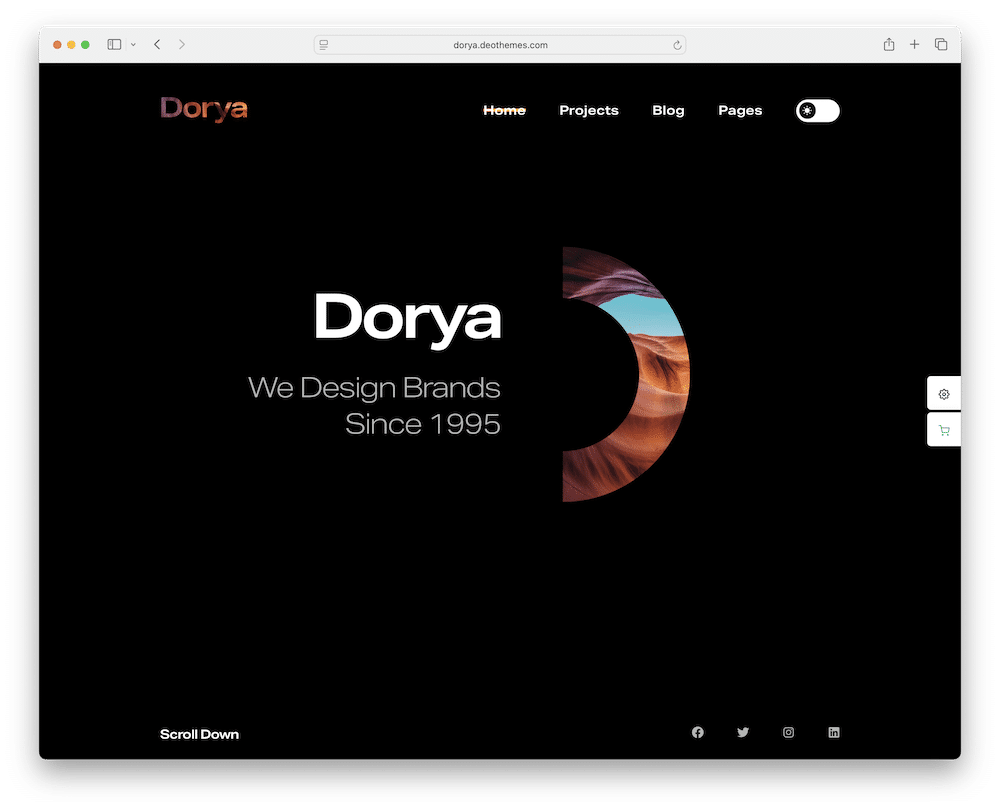Open the Twitter social icon
The width and height of the screenshot is (1000, 811).
click(x=743, y=733)
